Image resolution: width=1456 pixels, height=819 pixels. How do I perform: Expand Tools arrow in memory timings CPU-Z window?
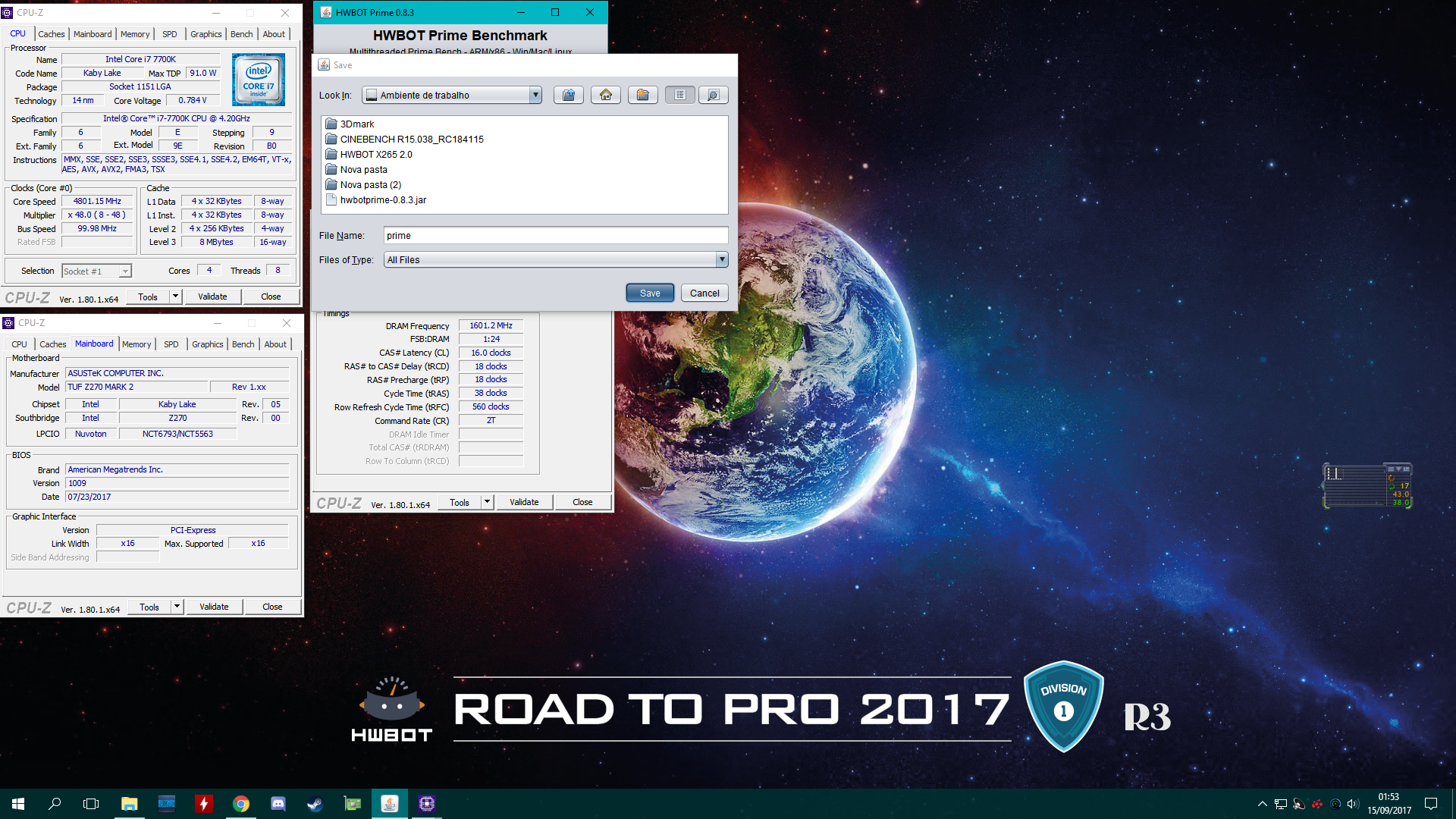click(x=488, y=502)
